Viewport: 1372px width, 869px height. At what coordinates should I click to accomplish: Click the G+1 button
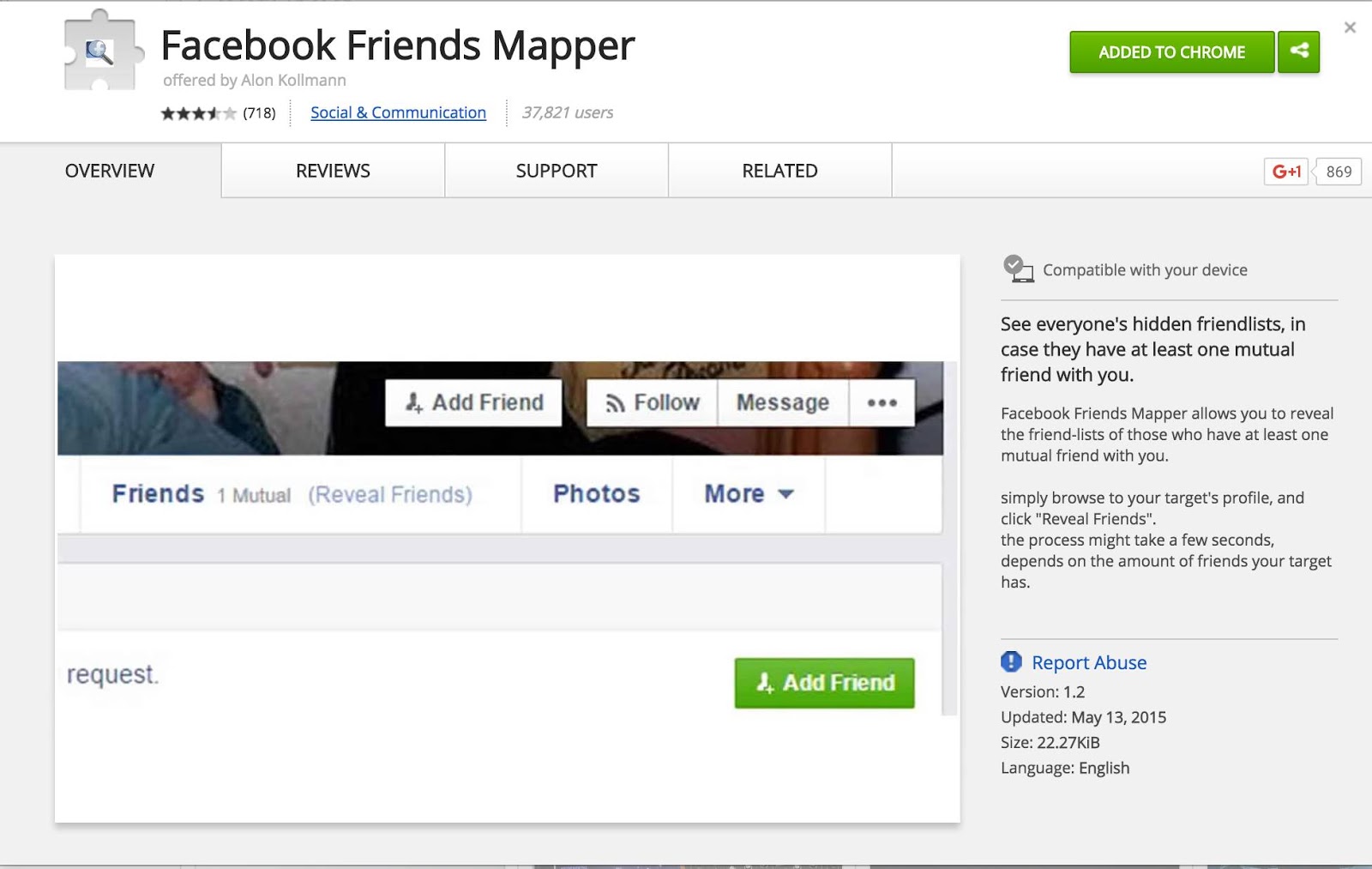click(1286, 172)
